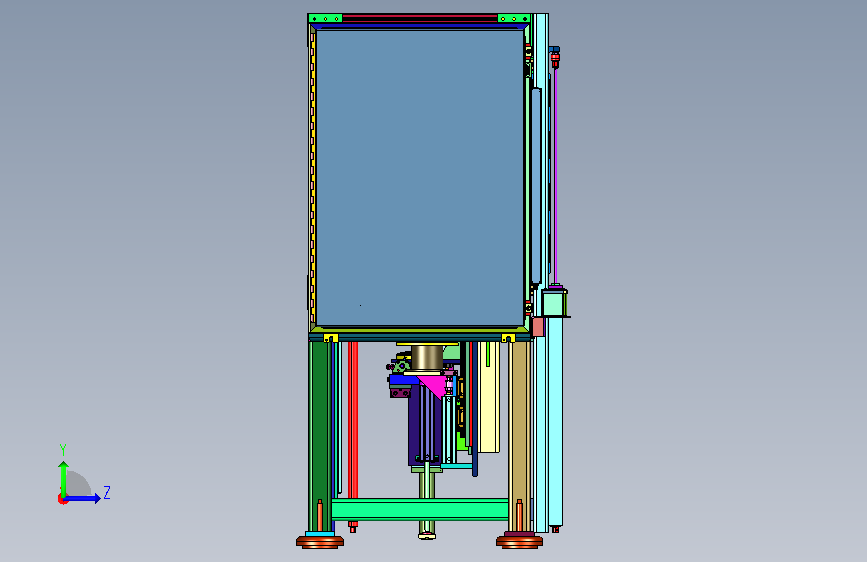Image resolution: width=867 pixels, height=562 pixels.
Task: Select the brass cylinder under the cabinet
Action: (x=427, y=358)
